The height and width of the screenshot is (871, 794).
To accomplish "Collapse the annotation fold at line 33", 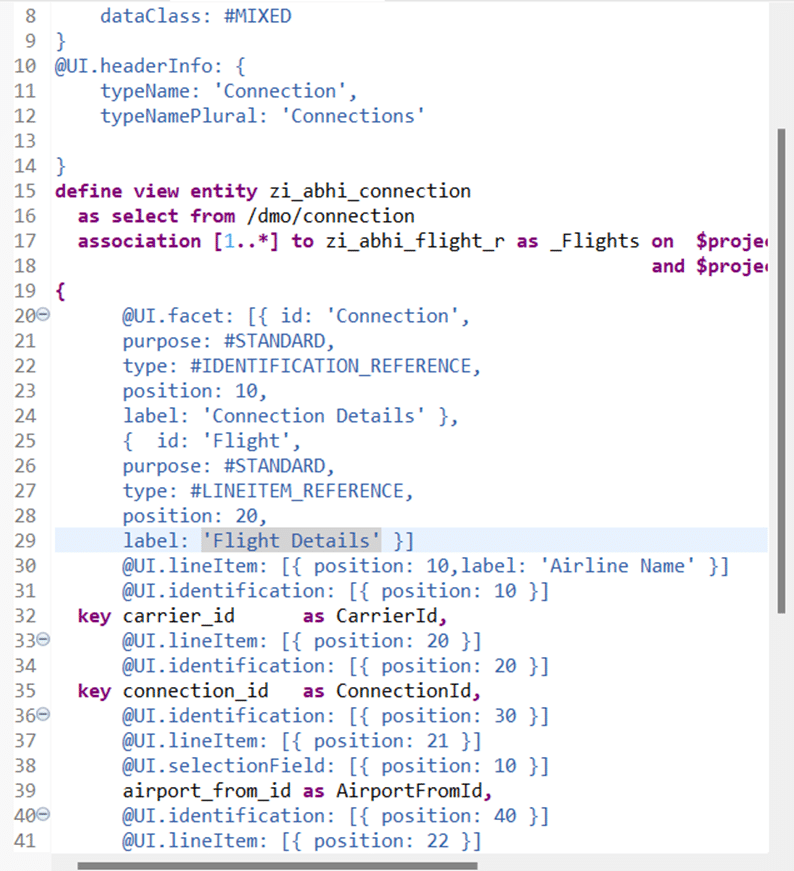I will (x=43, y=641).
